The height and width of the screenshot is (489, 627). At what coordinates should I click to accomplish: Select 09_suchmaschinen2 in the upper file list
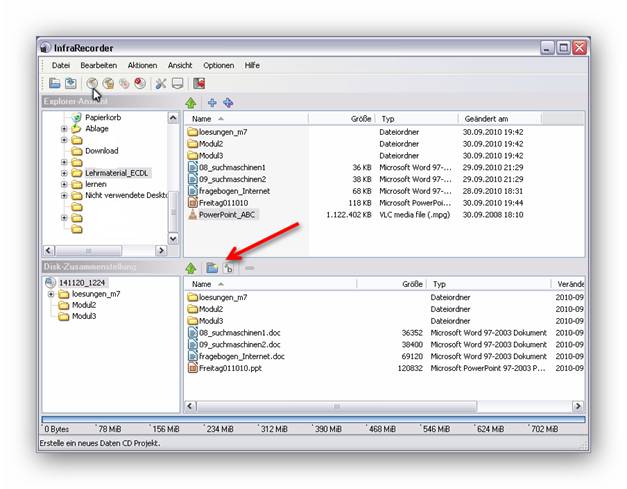tap(232, 179)
